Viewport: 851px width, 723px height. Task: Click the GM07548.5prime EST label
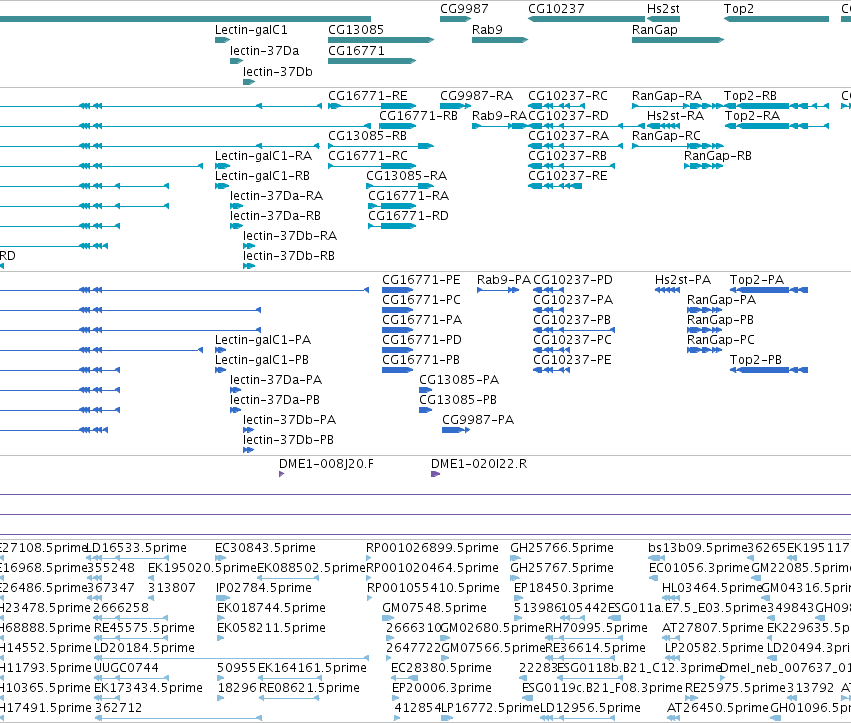click(x=435, y=608)
